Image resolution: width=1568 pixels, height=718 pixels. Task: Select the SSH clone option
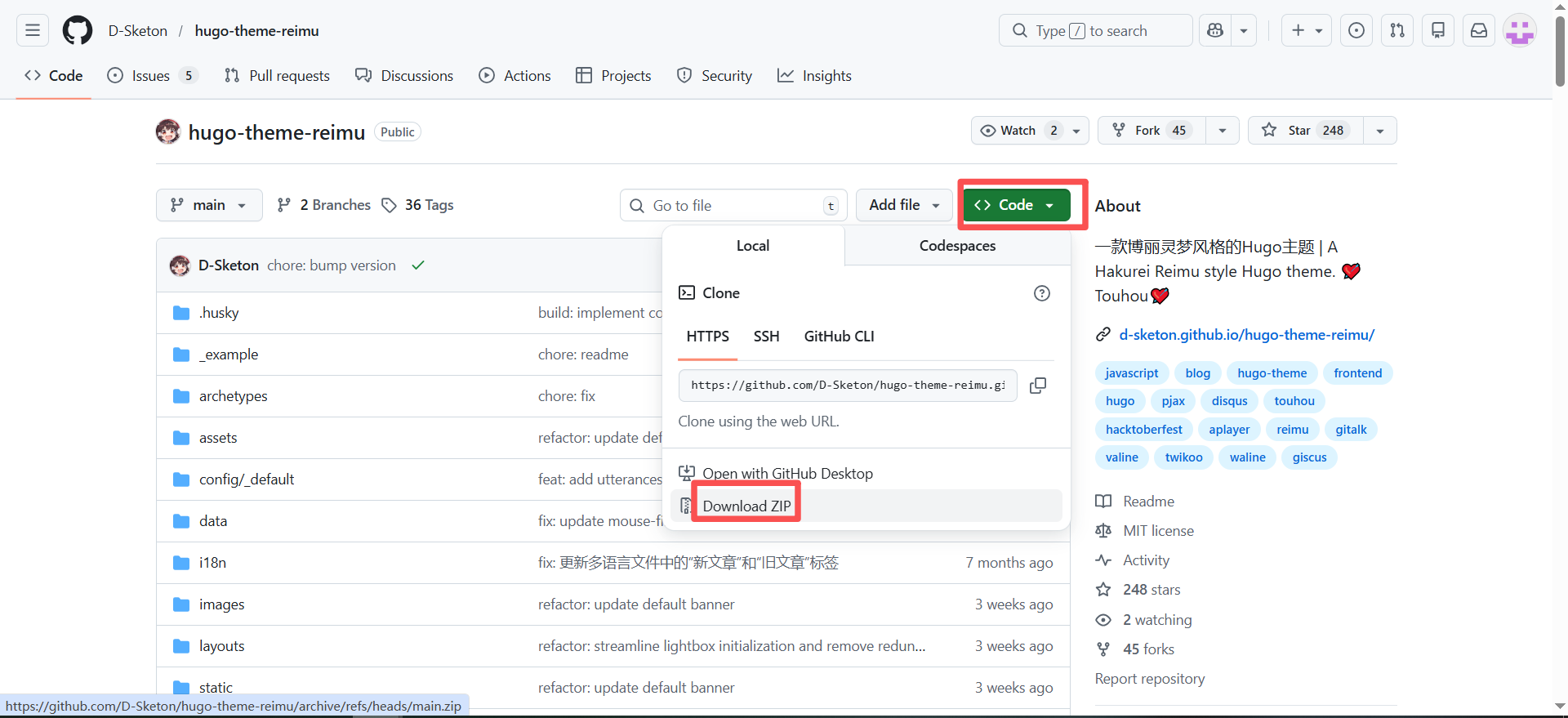[766, 337]
